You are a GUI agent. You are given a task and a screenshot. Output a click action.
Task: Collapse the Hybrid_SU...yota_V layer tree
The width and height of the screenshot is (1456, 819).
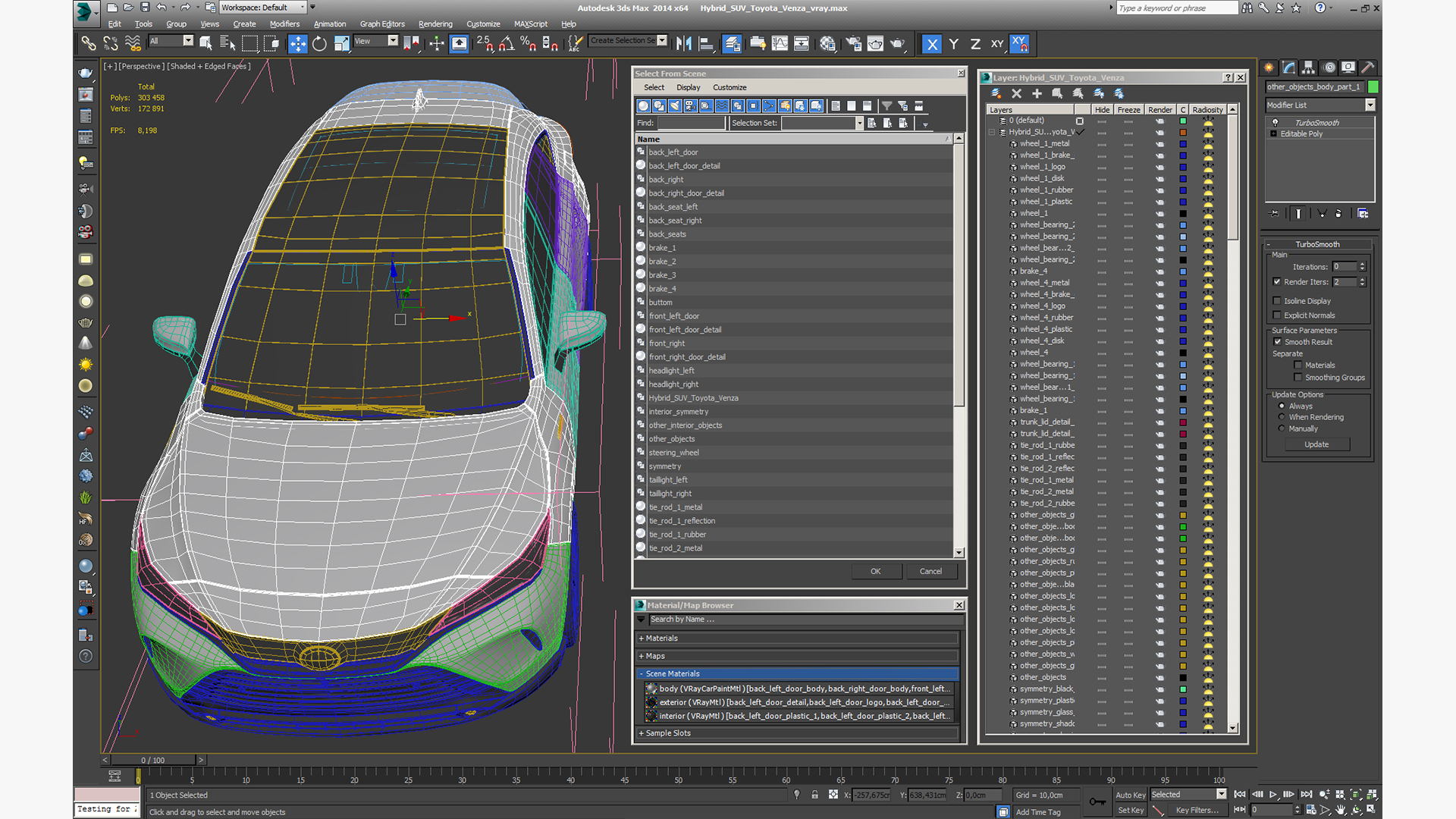992,132
